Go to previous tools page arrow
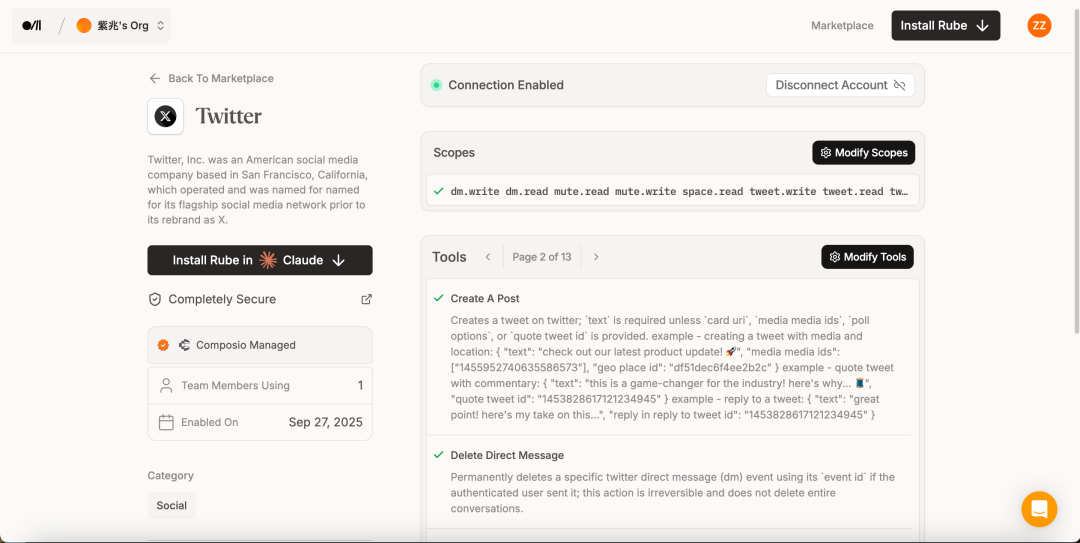Screen dimensions: 1080x543 coord(488,257)
